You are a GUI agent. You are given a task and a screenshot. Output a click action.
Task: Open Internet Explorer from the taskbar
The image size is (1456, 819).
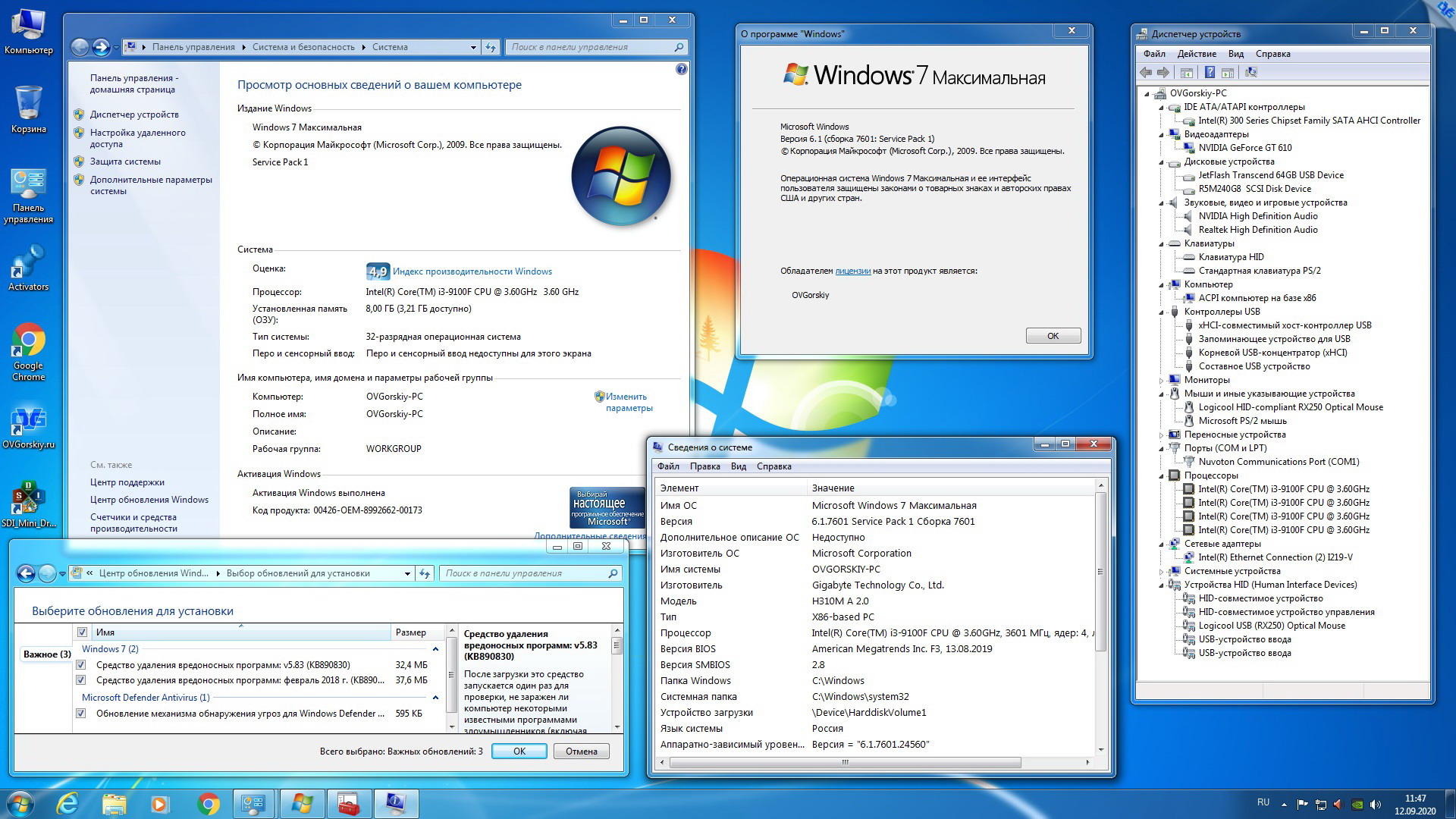[x=68, y=804]
